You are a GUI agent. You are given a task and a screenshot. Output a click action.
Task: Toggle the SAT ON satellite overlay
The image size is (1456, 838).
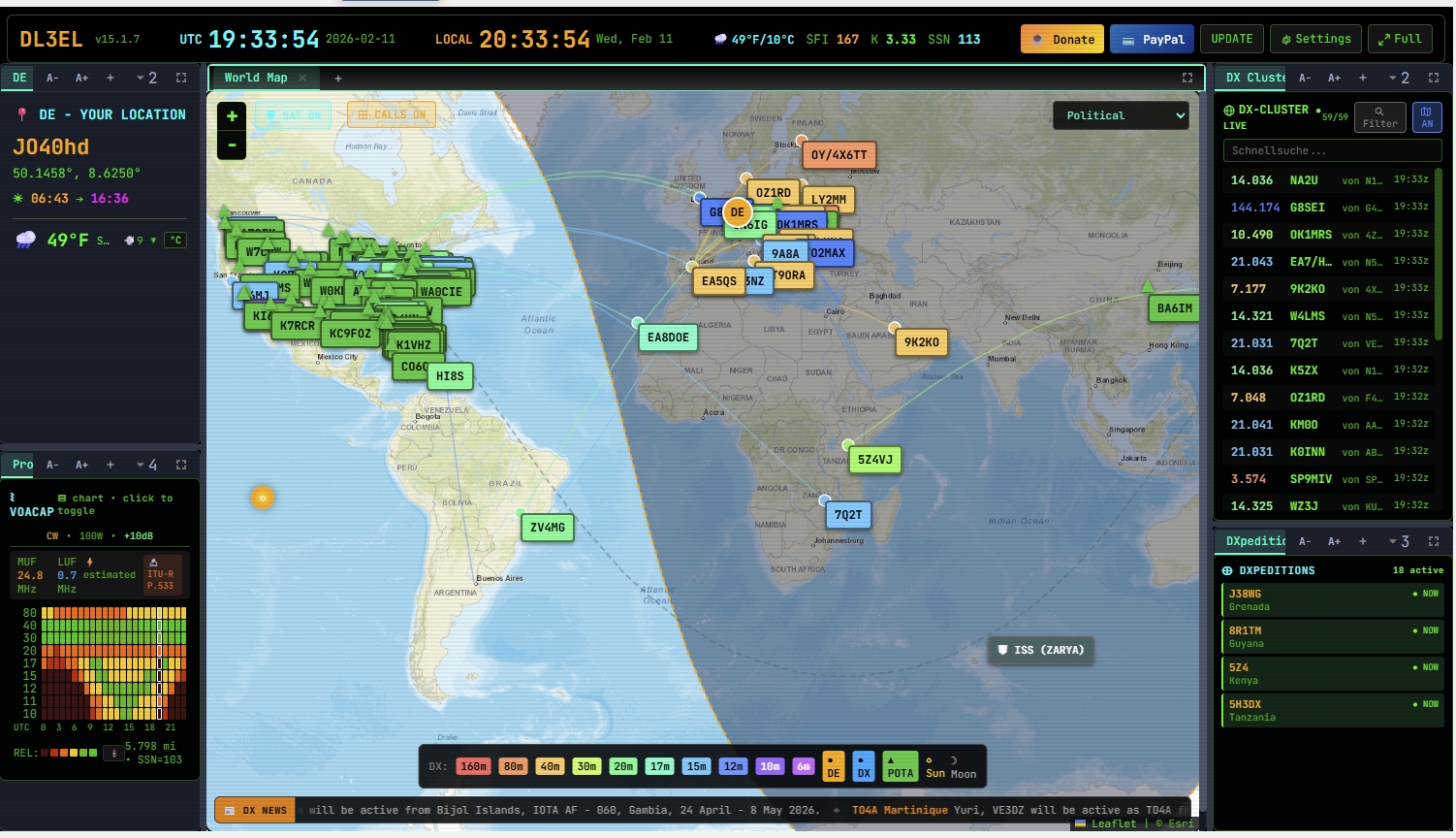[293, 115]
